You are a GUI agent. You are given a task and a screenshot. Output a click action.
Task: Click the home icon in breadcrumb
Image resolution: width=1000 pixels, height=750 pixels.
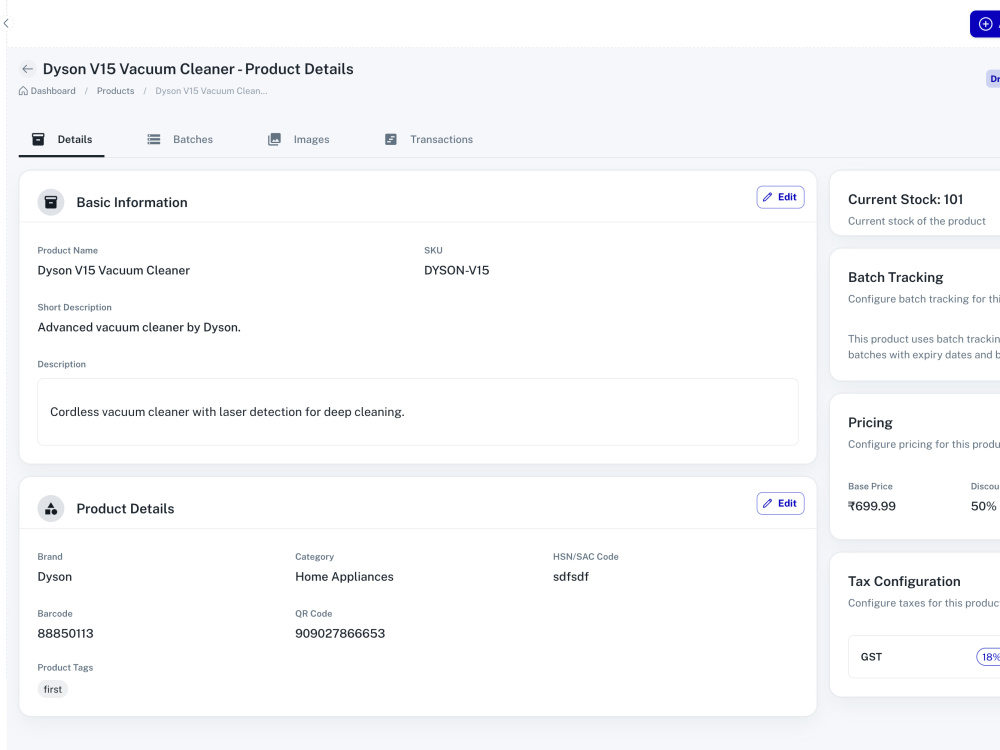23,91
